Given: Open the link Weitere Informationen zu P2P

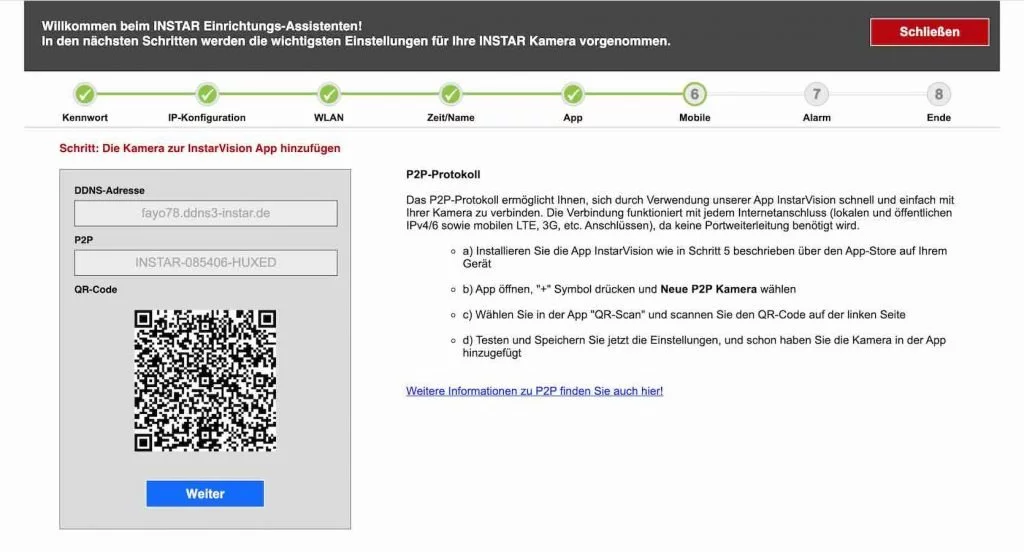Looking at the screenshot, I should click(534, 391).
